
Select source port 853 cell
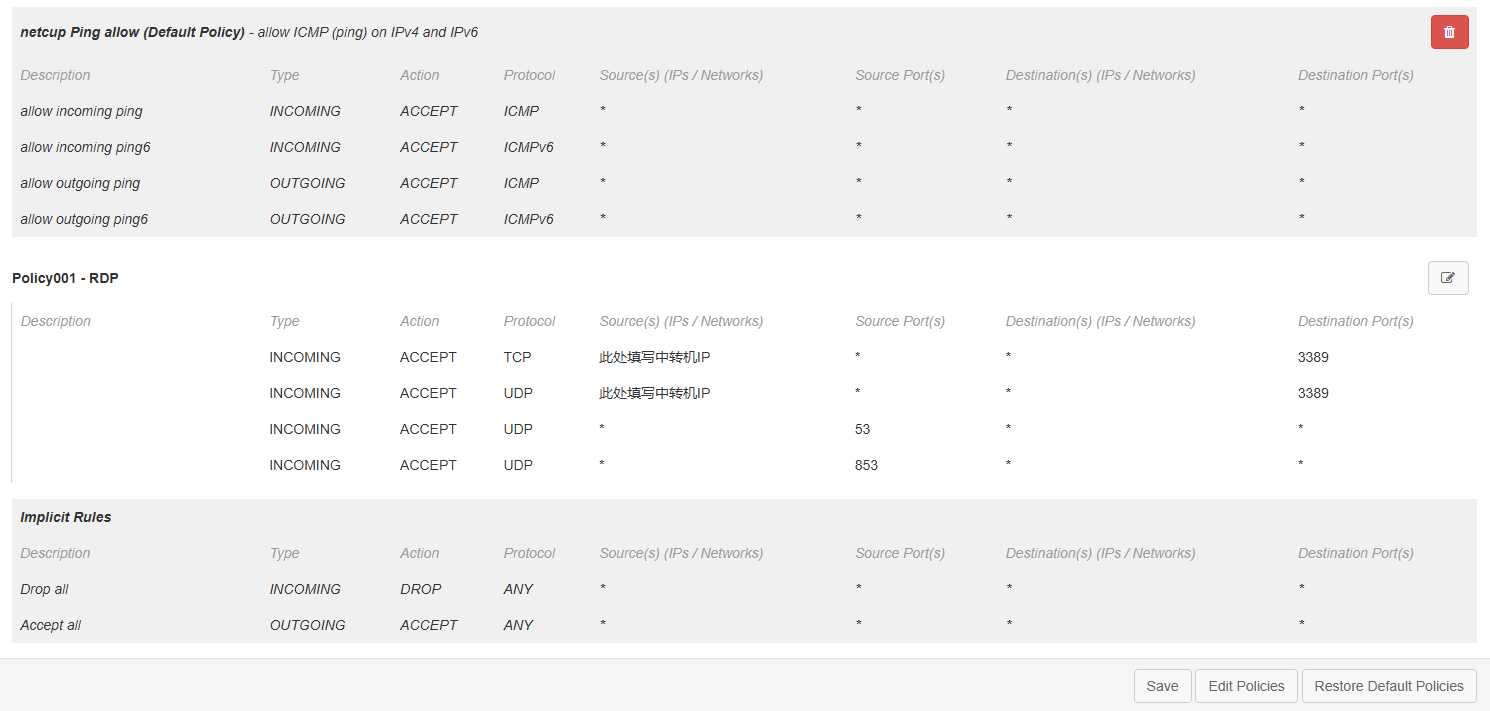866,465
